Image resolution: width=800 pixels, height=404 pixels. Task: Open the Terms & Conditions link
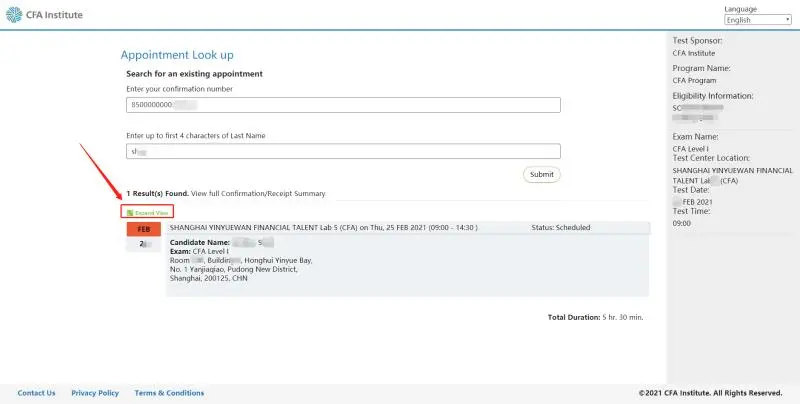pos(169,393)
